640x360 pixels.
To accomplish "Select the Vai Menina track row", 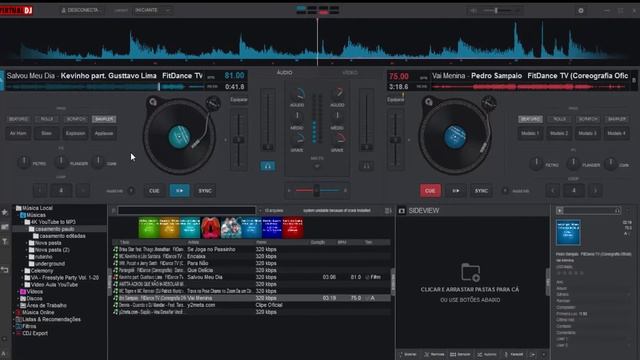I will [x=251, y=298].
